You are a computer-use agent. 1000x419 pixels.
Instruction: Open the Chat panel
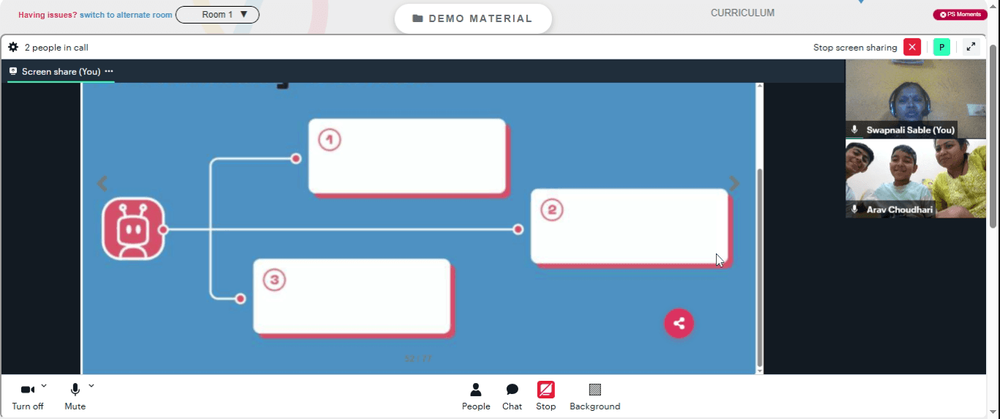512,397
